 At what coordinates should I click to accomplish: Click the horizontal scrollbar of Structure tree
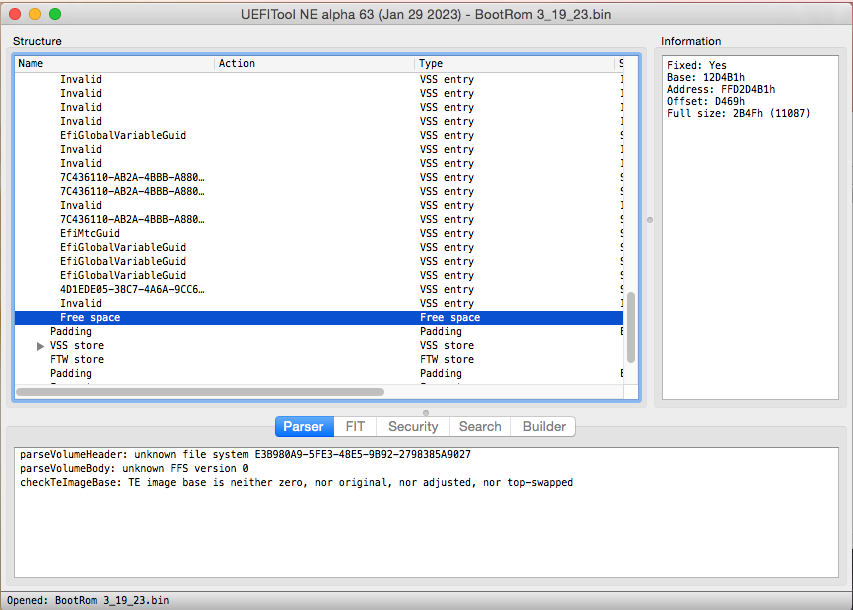click(x=200, y=392)
